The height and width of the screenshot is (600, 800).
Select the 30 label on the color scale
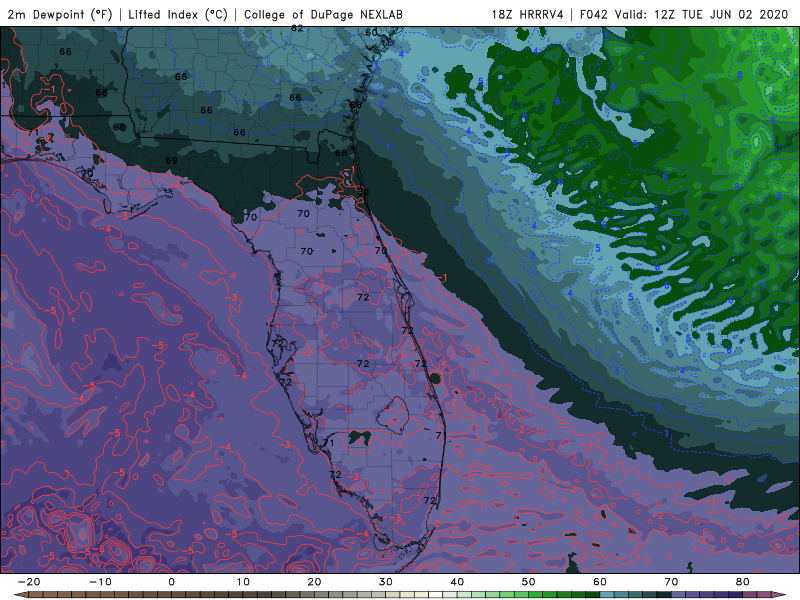coord(386,582)
